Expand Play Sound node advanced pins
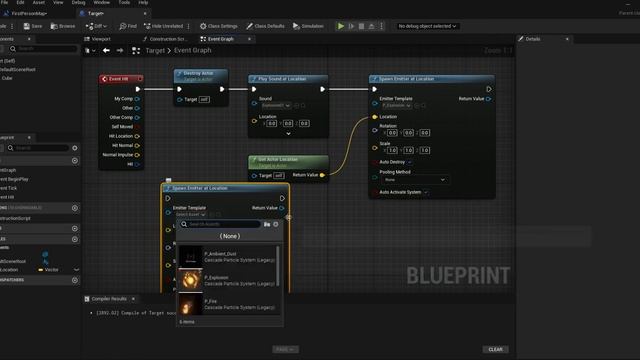This screenshot has height=360, width=640. click(x=288, y=133)
